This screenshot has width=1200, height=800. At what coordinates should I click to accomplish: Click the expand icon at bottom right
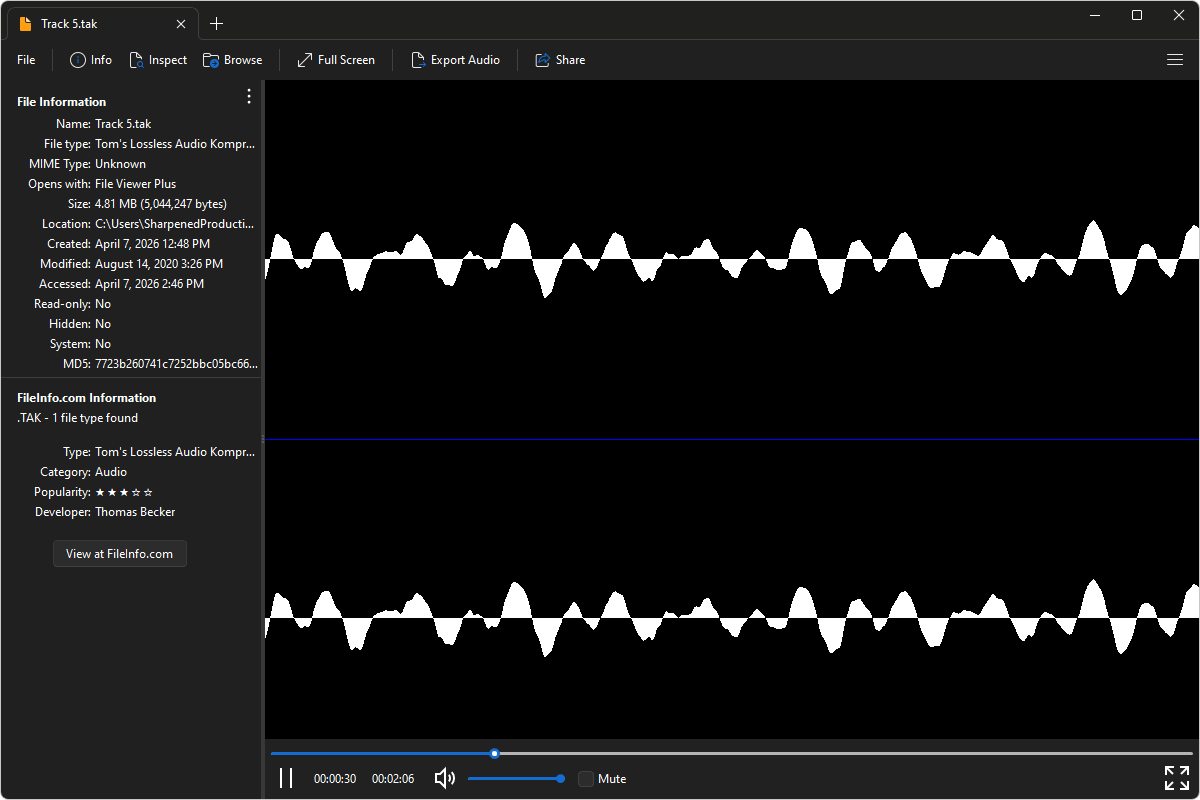1176,778
